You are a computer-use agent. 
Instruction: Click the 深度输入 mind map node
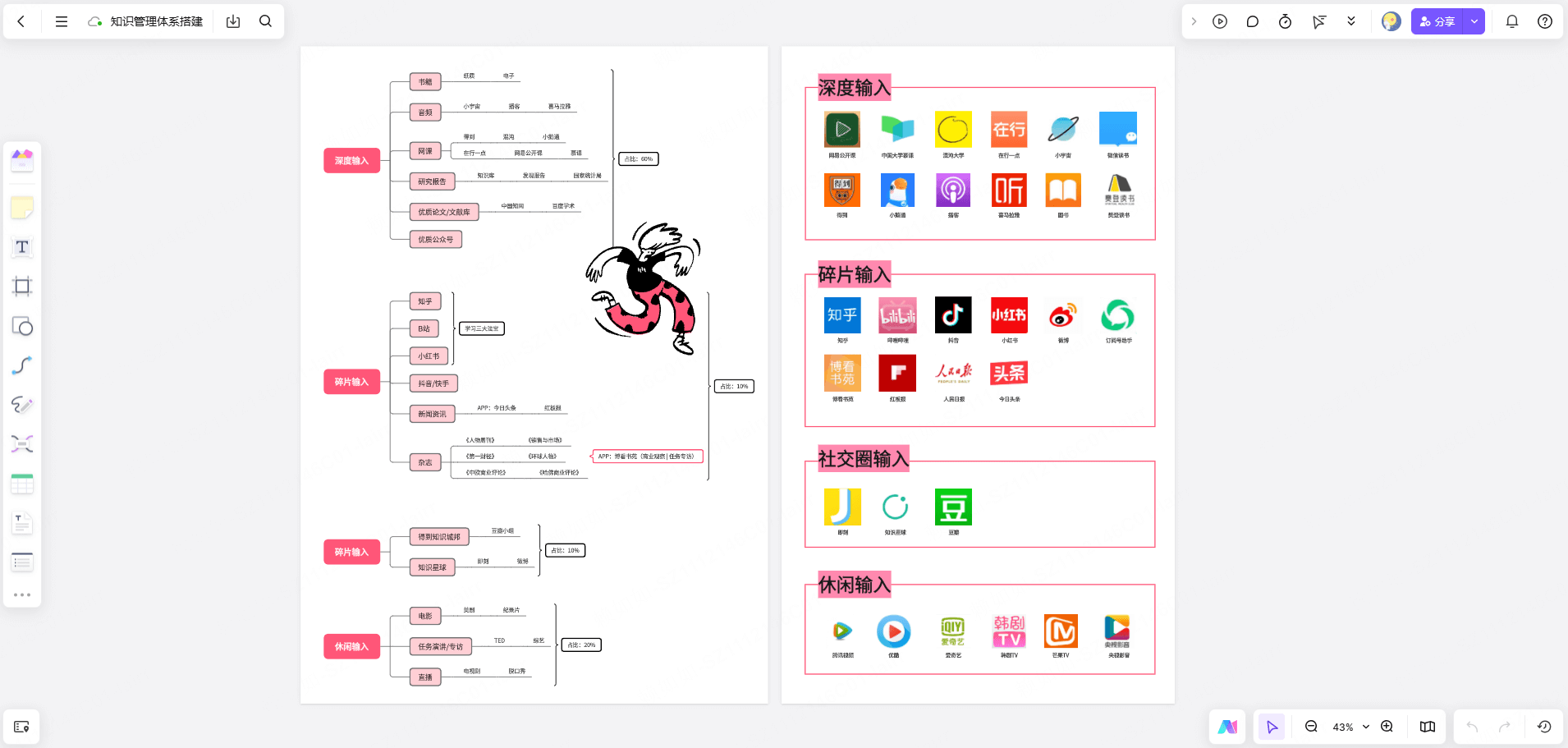351,161
